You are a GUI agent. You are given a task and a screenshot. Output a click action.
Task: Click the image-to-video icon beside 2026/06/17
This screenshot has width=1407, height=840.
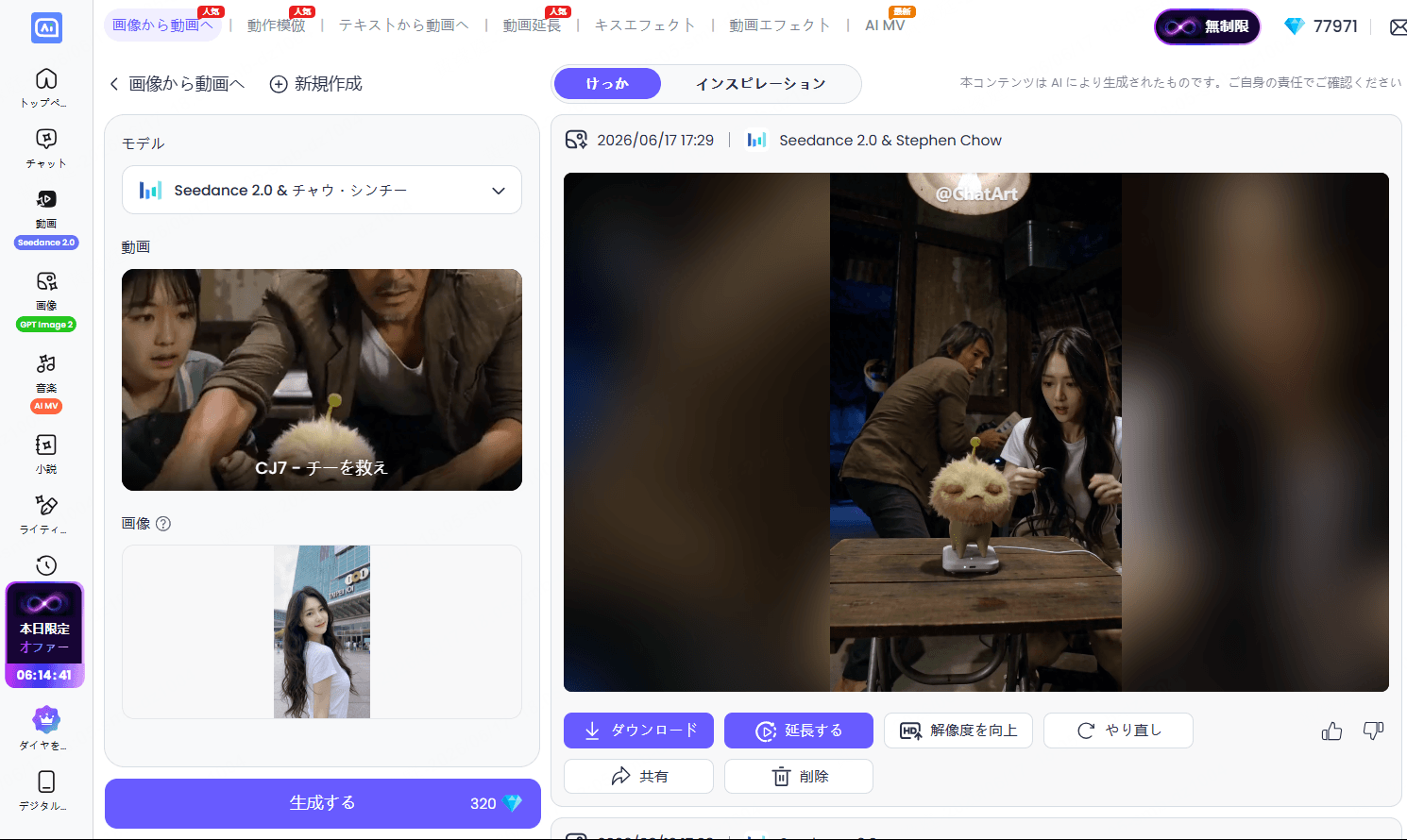pyautogui.click(x=576, y=141)
